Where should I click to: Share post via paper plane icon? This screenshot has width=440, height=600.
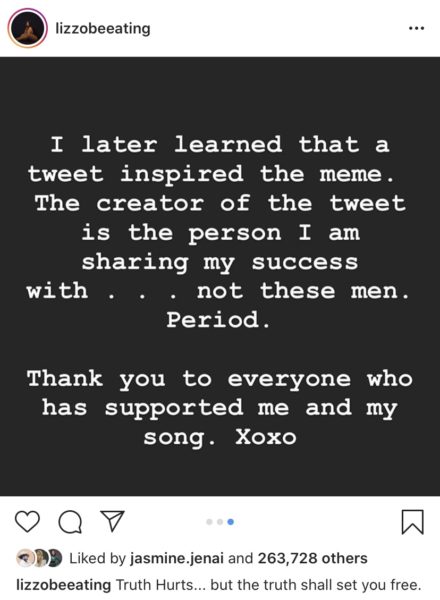[112, 521]
